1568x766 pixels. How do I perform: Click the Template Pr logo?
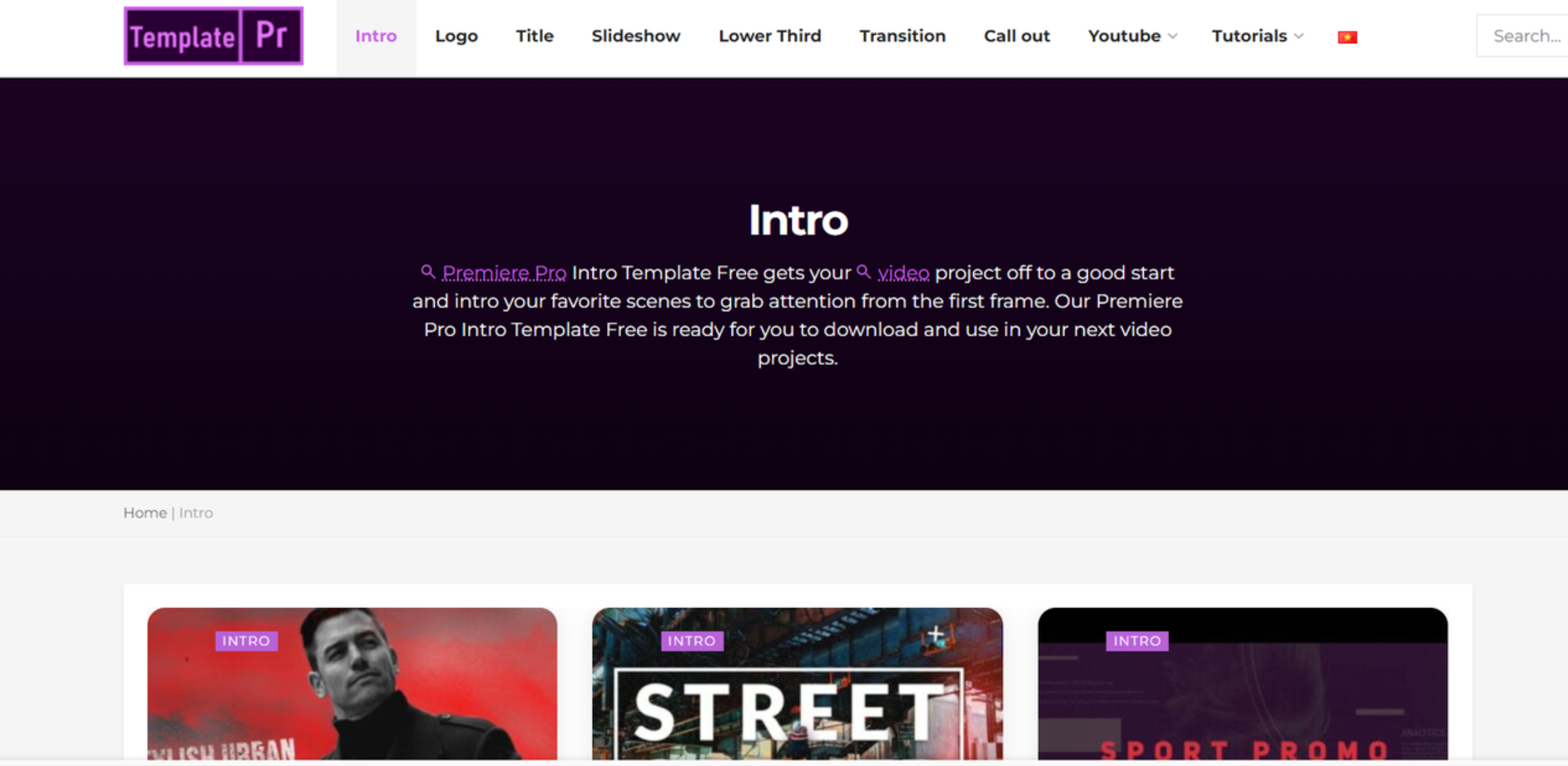pos(213,36)
